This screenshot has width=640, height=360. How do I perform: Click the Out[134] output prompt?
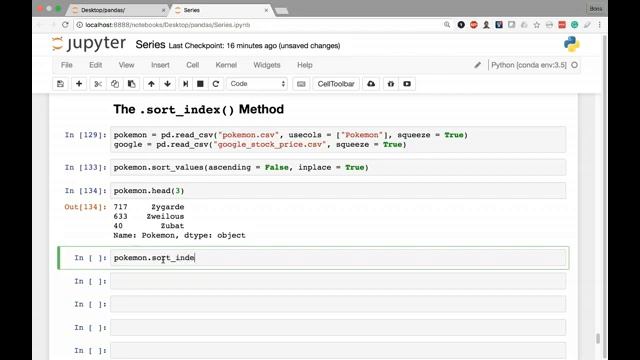(85, 207)
